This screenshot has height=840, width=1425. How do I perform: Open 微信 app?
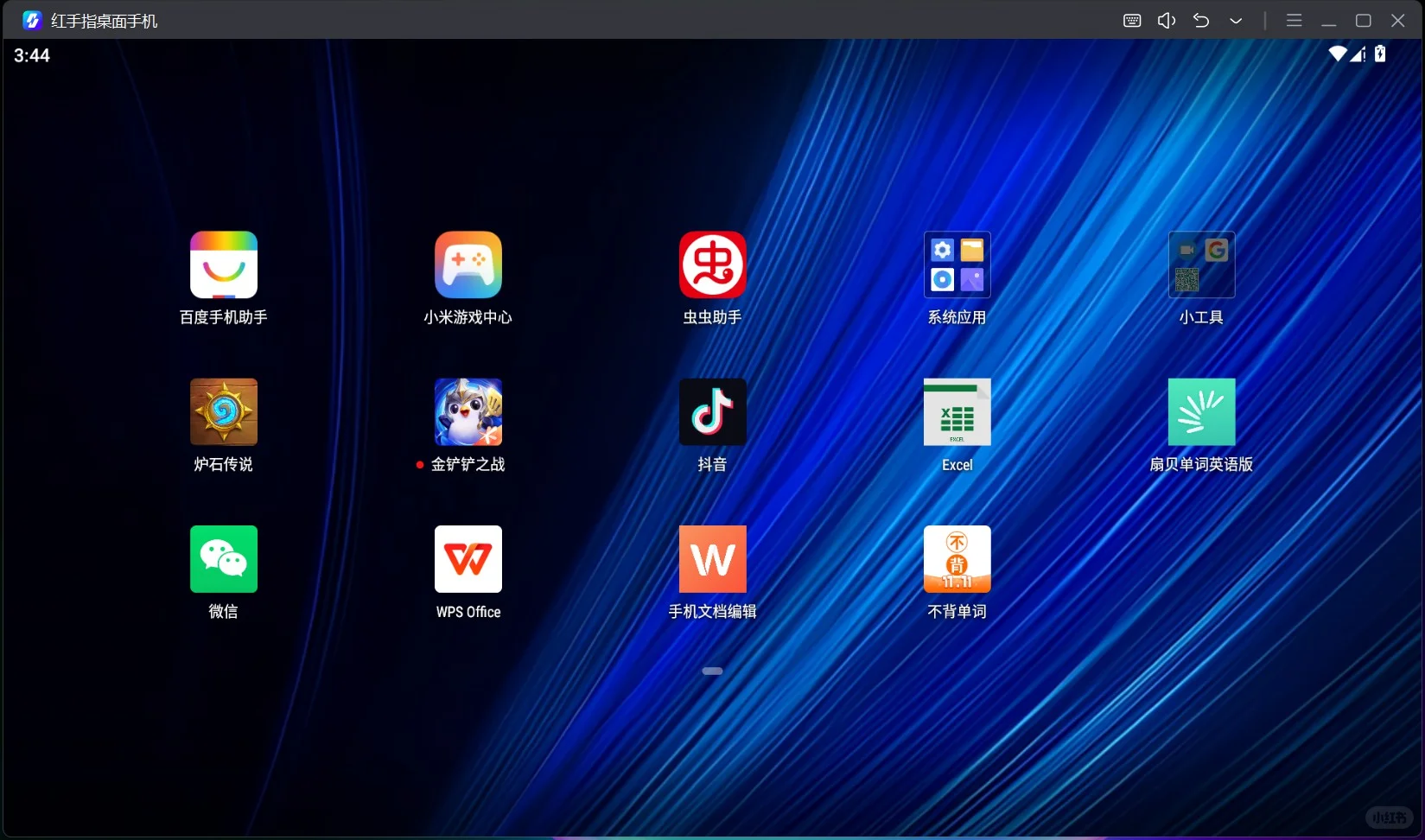click(224, 558)
